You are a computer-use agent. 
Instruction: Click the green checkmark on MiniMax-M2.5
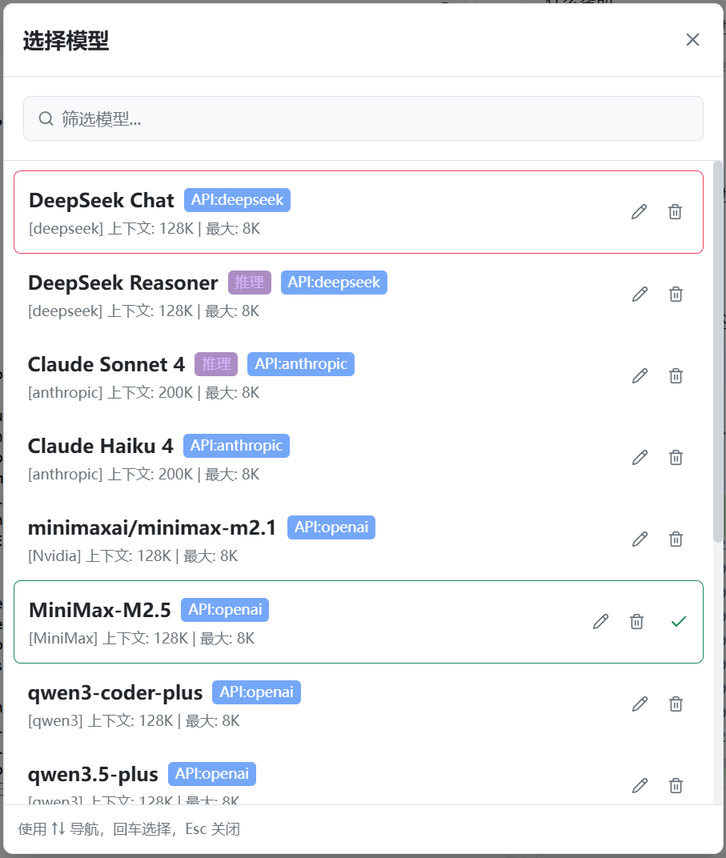[x=679, y=622]
